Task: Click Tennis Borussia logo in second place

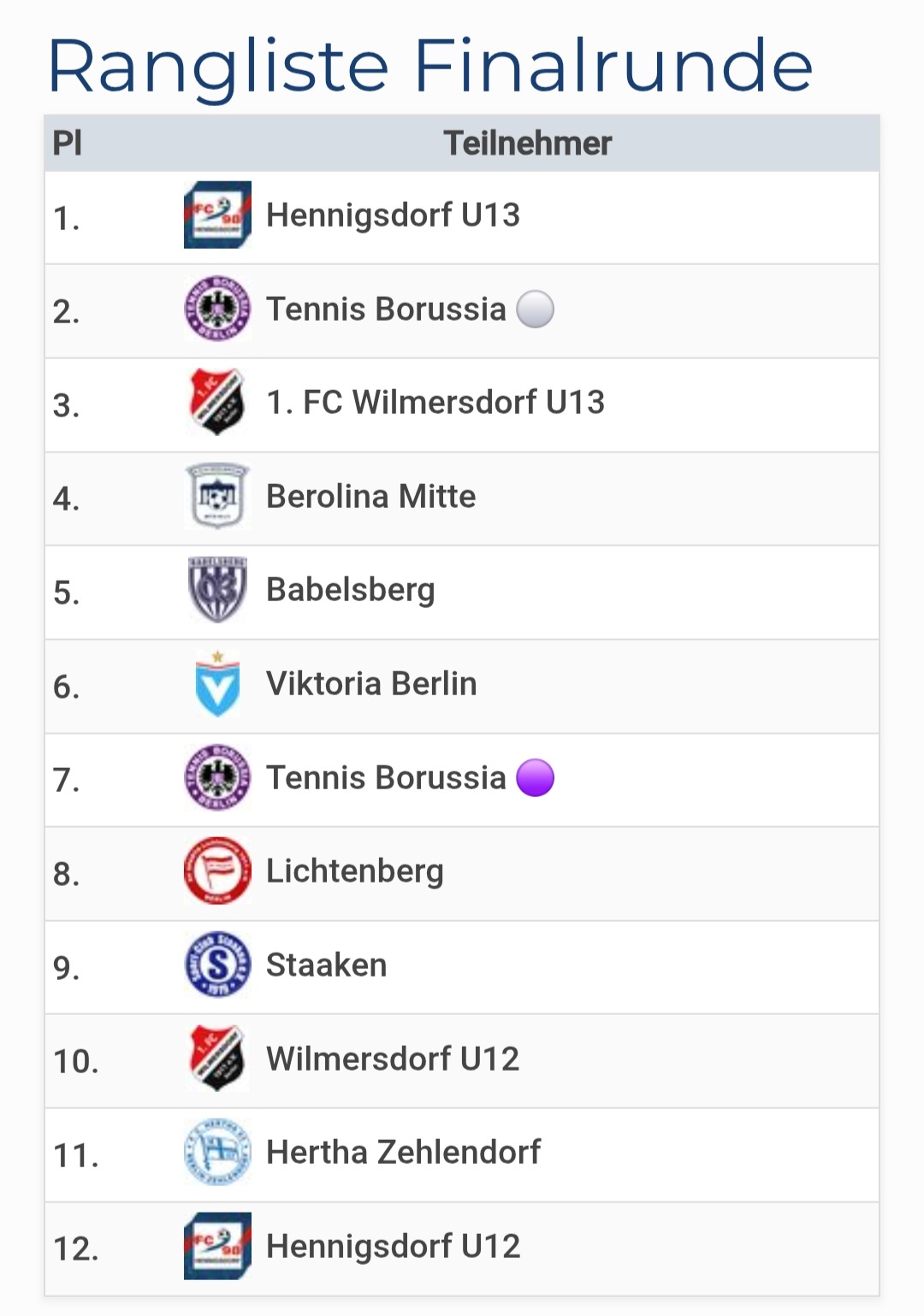Action: pos(217,309)
